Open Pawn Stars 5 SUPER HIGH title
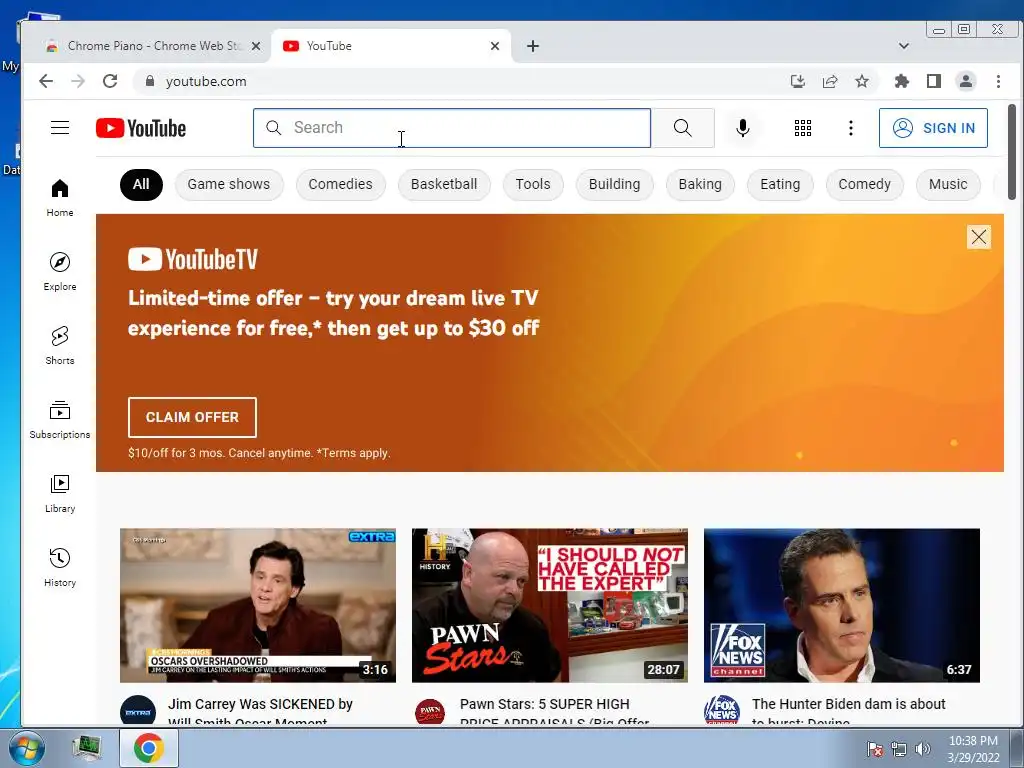This screenshot has height=768, width=1024. pyautogui.click(x=554, y=711)
